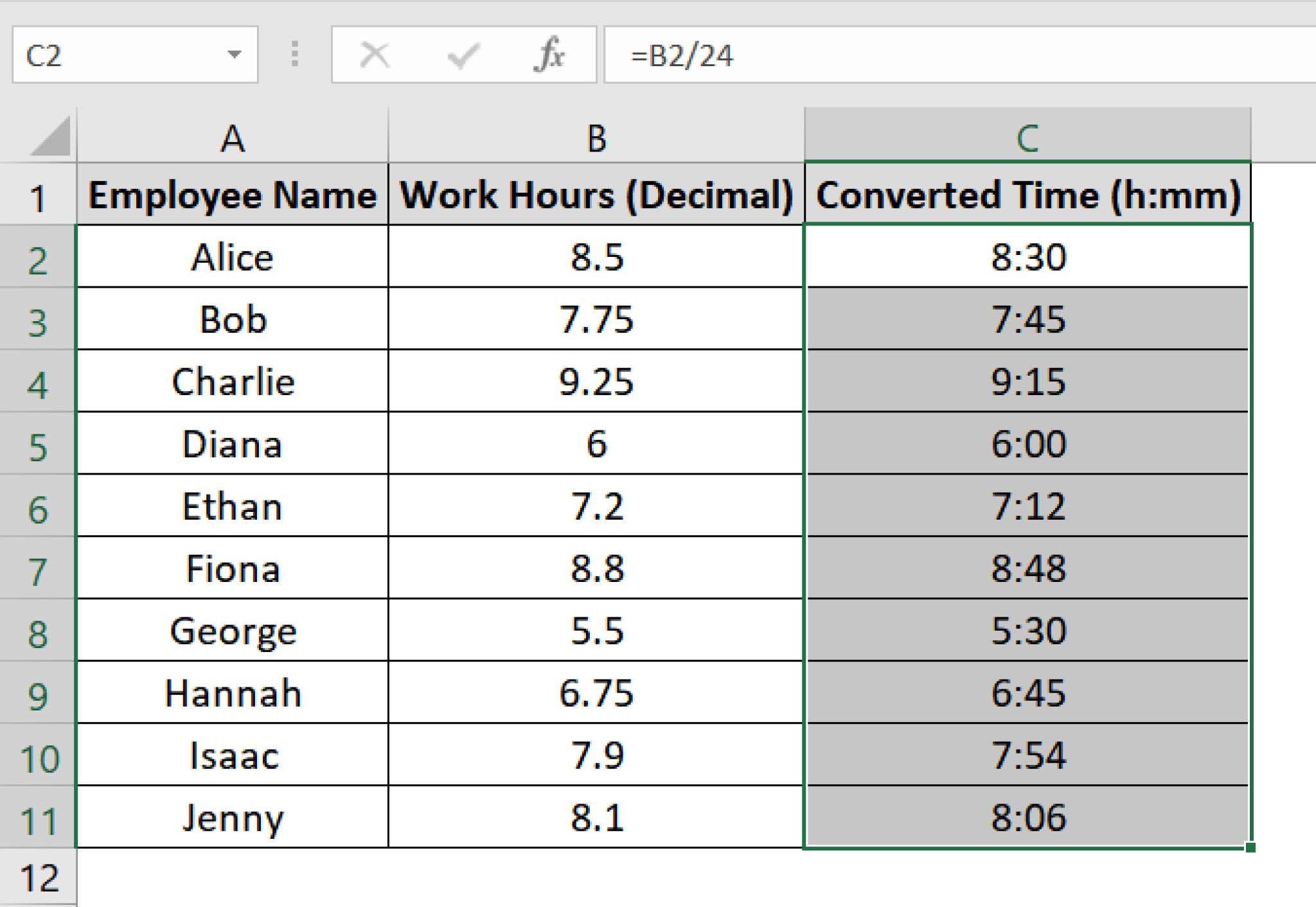Click the three-dot separator near Name Box
1316x907 pixels.
[x=294, y=55]
